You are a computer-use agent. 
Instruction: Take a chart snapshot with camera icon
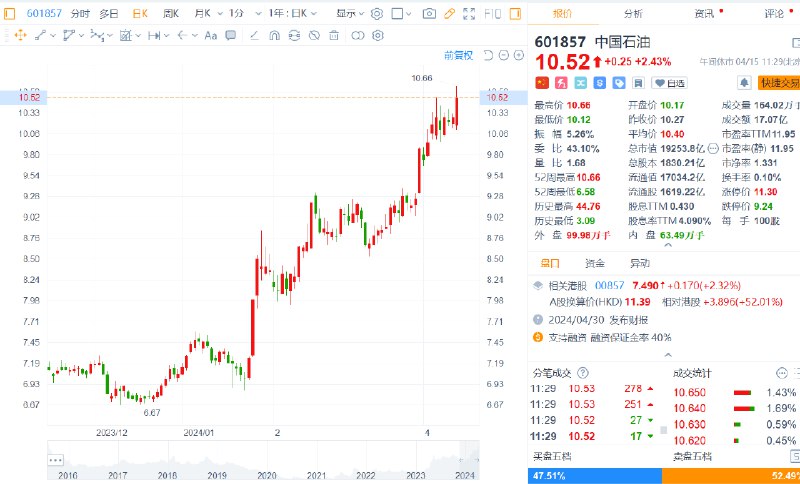429,14
